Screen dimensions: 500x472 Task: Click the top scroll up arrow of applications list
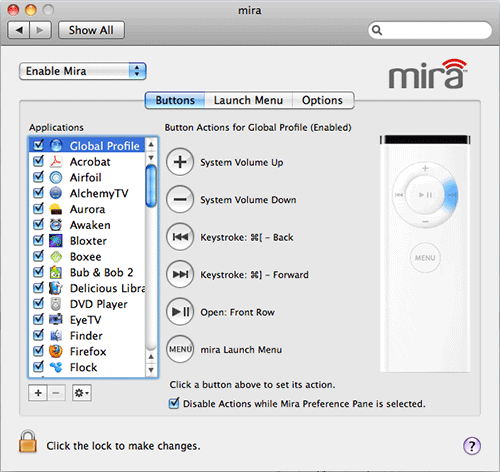[151, 144]
